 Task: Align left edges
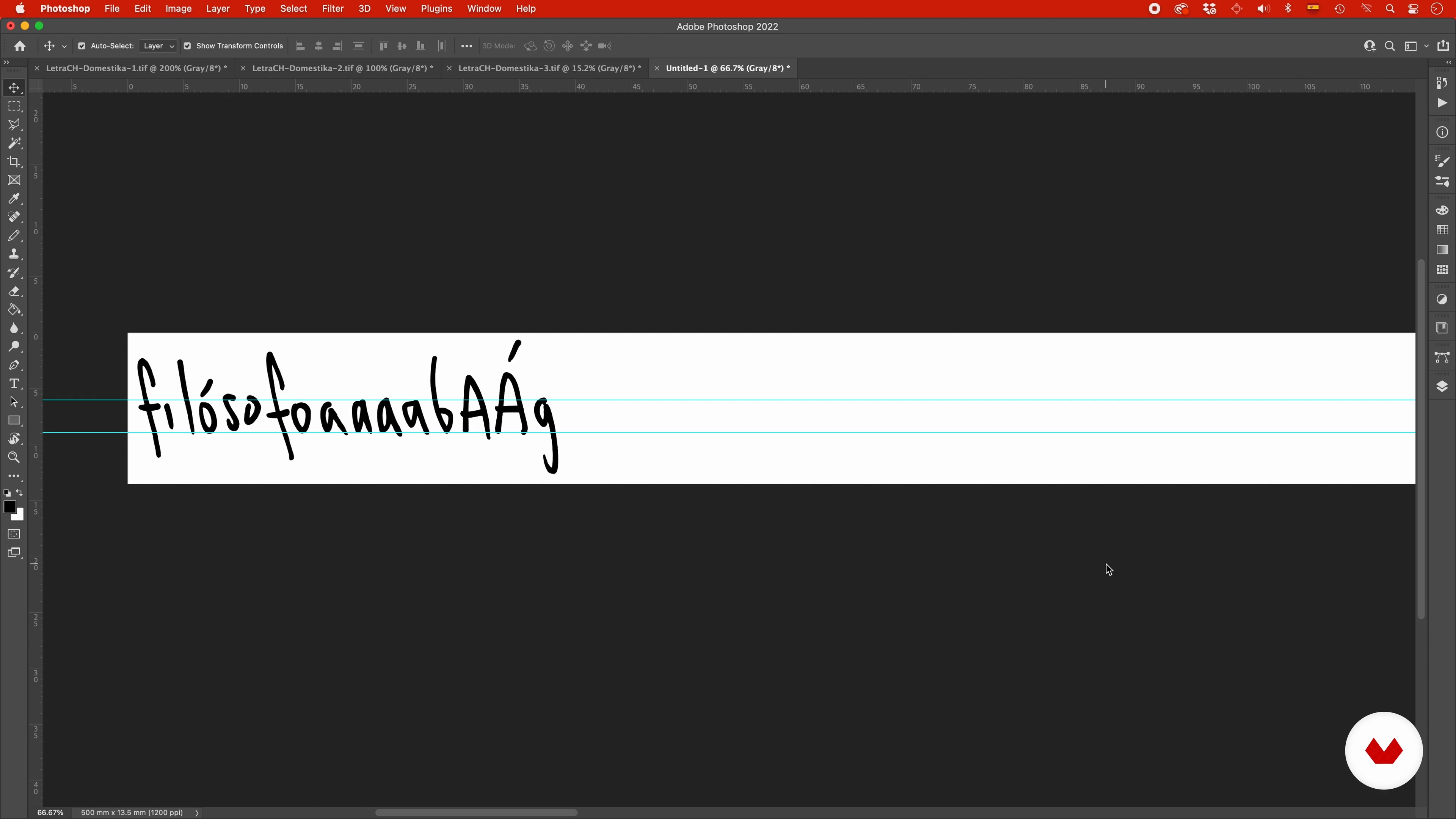tap(300, 46)
